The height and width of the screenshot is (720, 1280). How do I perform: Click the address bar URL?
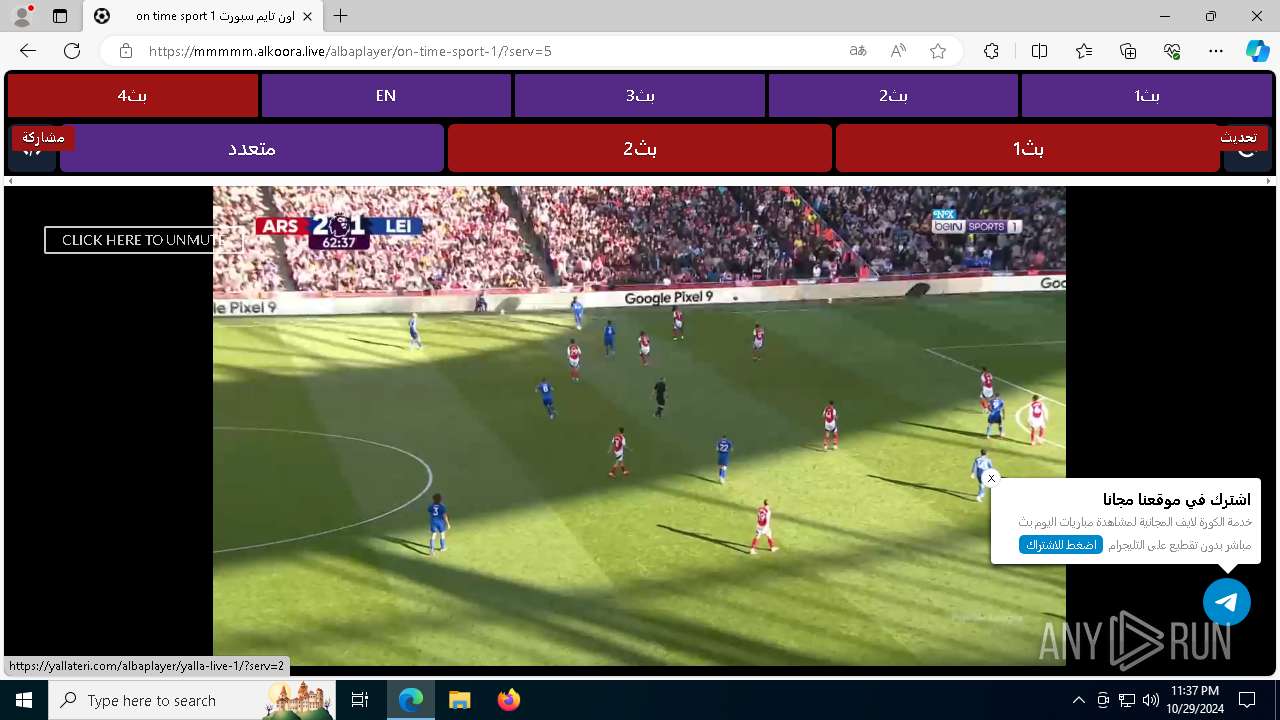tap(350, 51)
